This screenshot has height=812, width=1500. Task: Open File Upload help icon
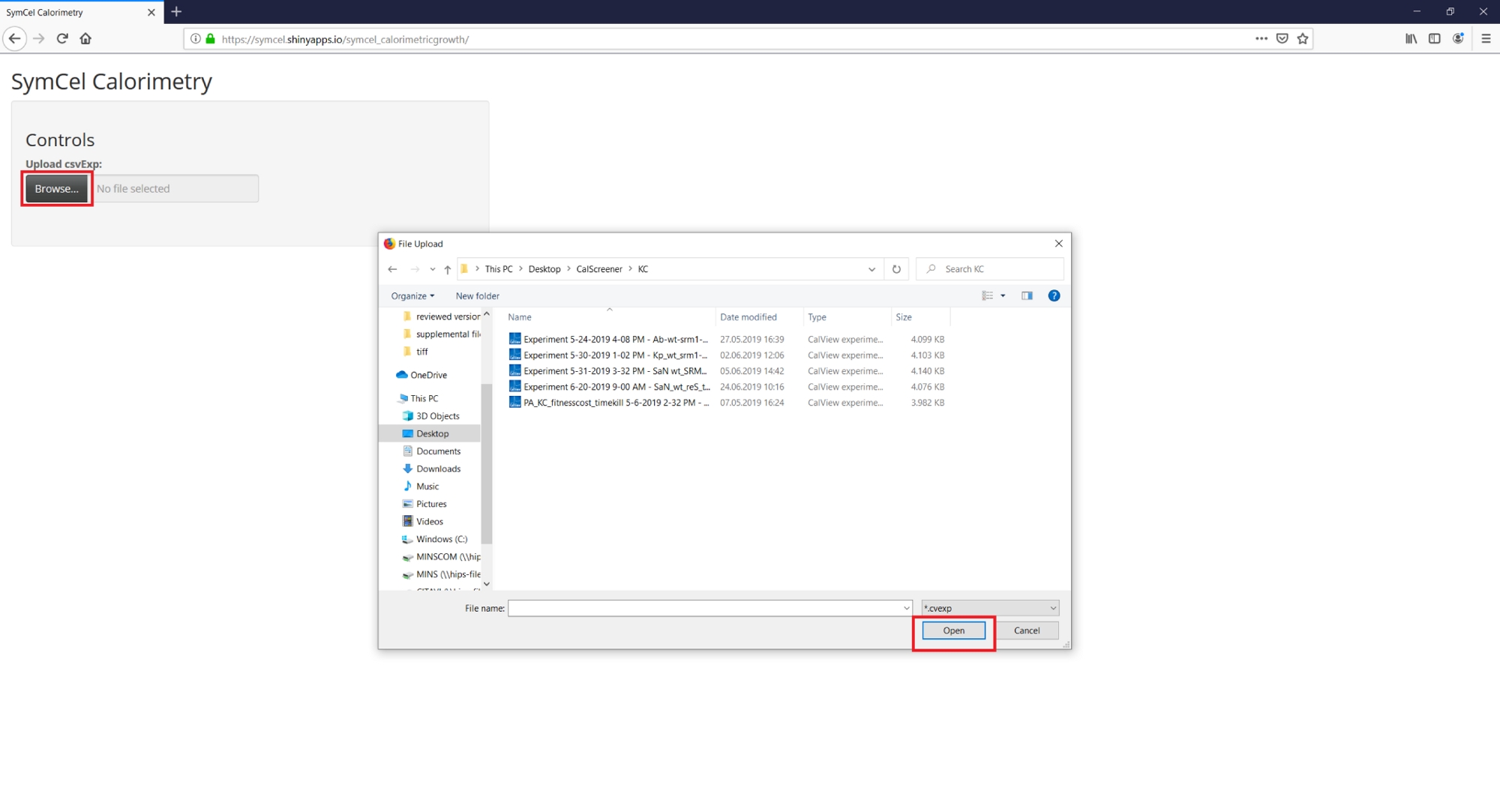[1054, 296]
